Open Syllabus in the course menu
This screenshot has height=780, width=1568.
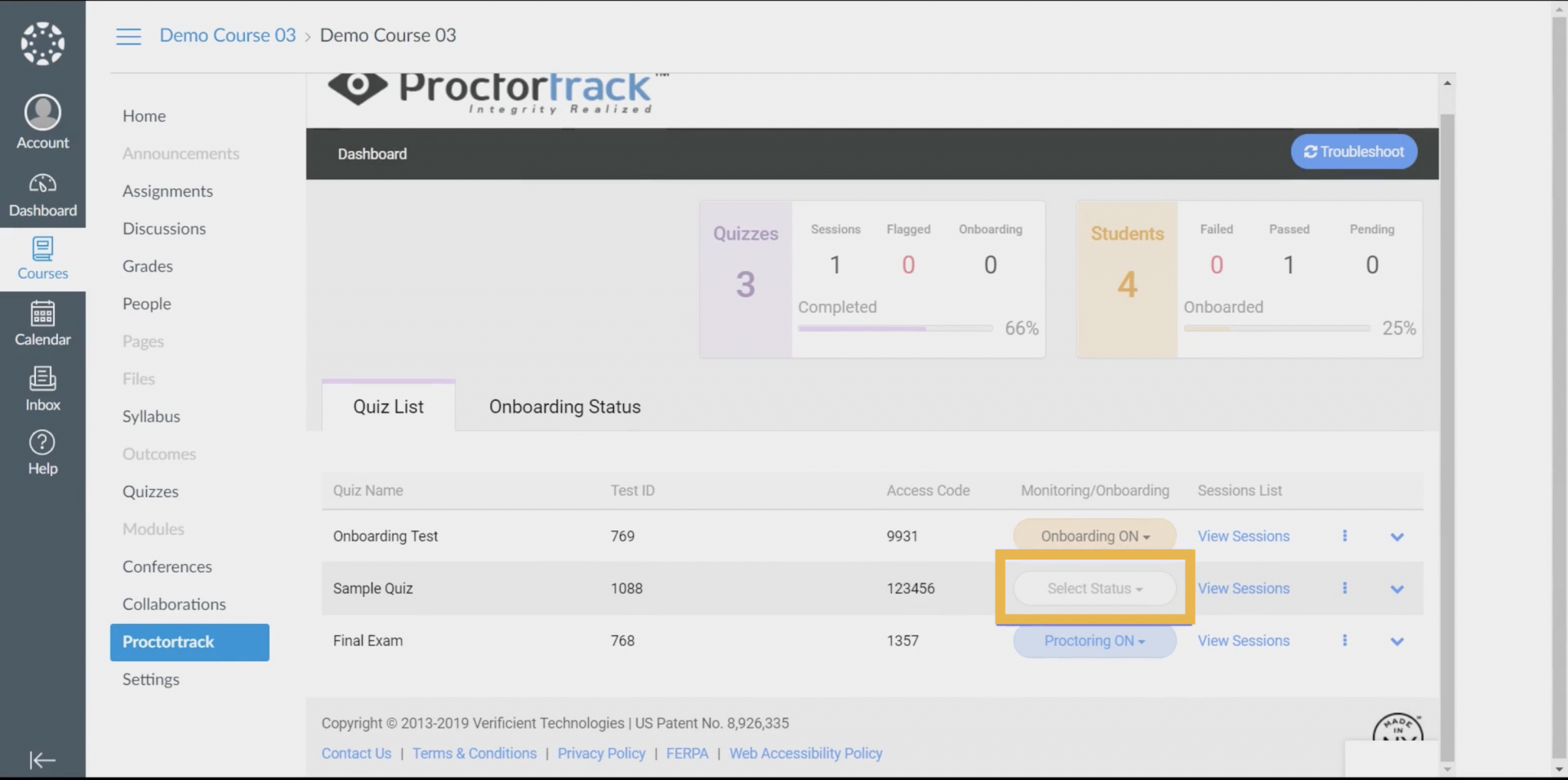(152, 416)
